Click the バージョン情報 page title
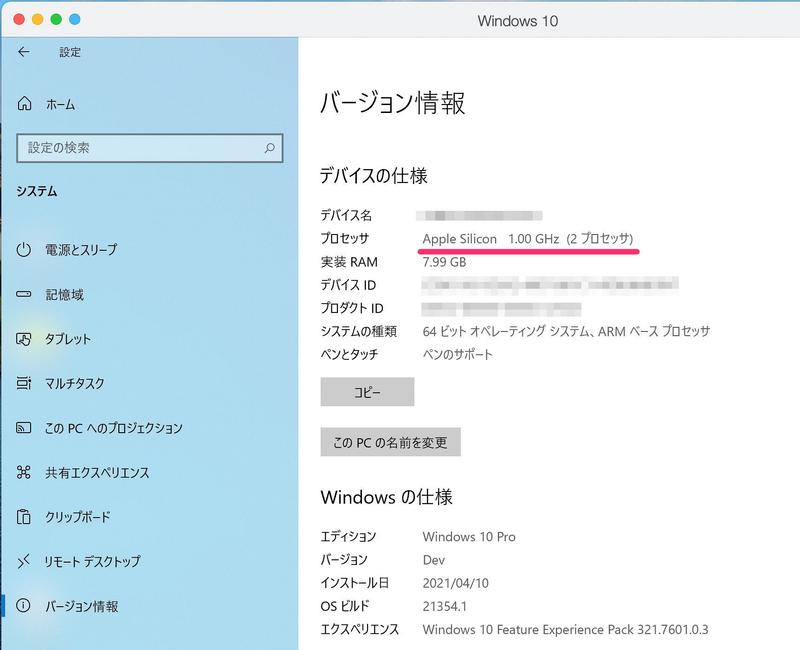Viewport: 800px width, 650px height. click(392, 103)
